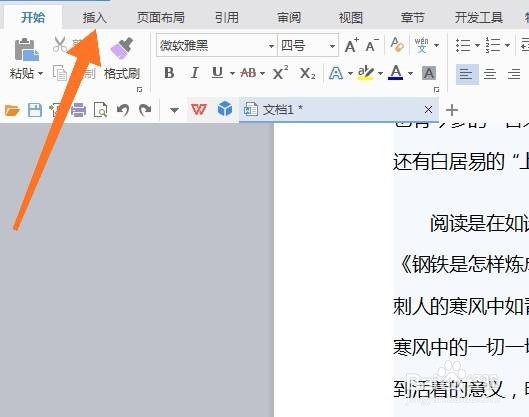Switch to the 视图 tab
Viewport: 529px width, 417px height.
point(351,18)
